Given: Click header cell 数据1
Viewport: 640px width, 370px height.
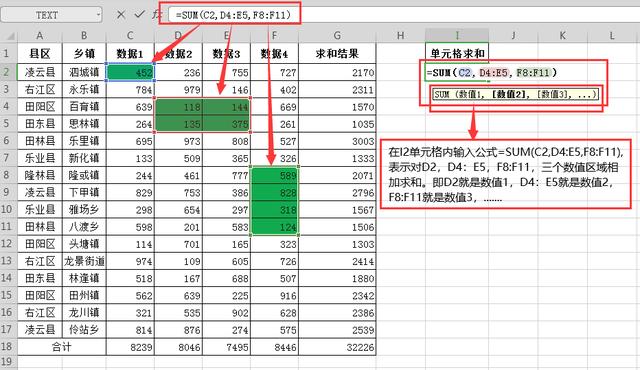Looking at the screenshot, I should tap(130, 53).
